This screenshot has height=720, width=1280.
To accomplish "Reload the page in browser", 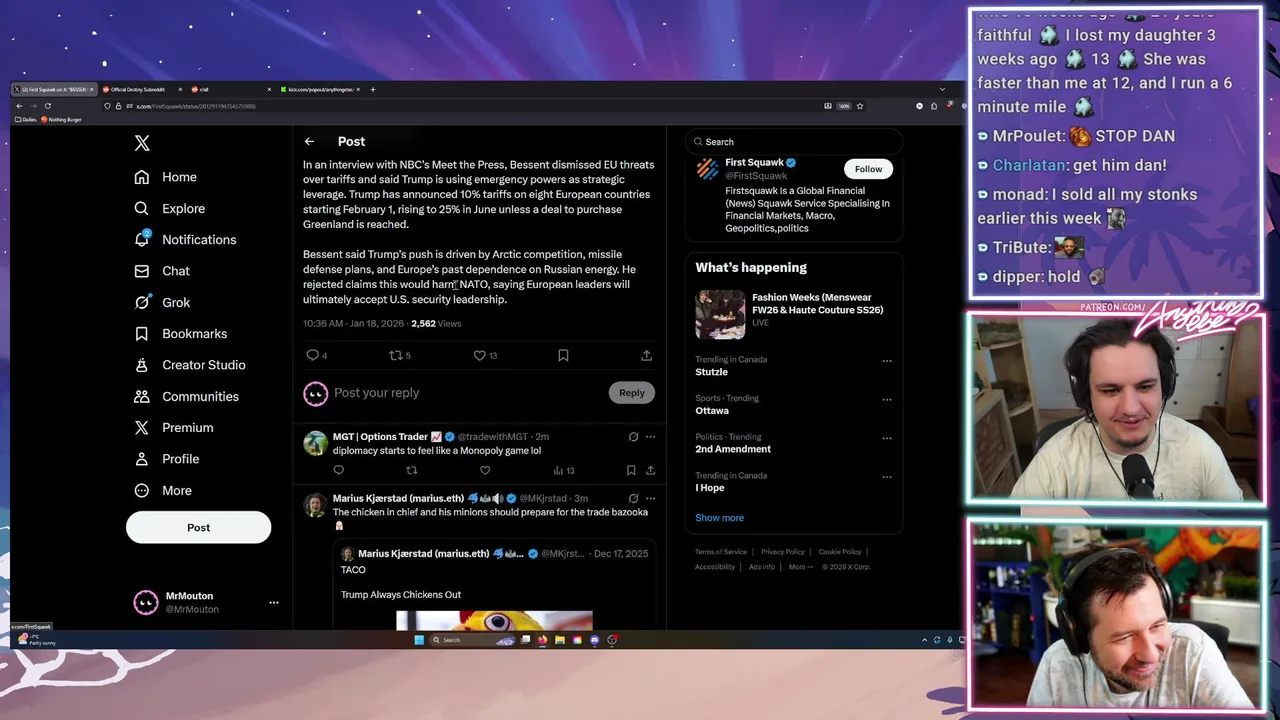I will click(x=47, y=106).
